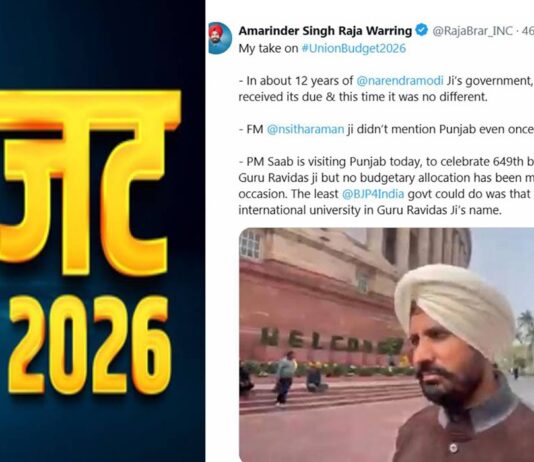Play the embedded Parliament video
The image size is (534, 462).
[387, 345]
